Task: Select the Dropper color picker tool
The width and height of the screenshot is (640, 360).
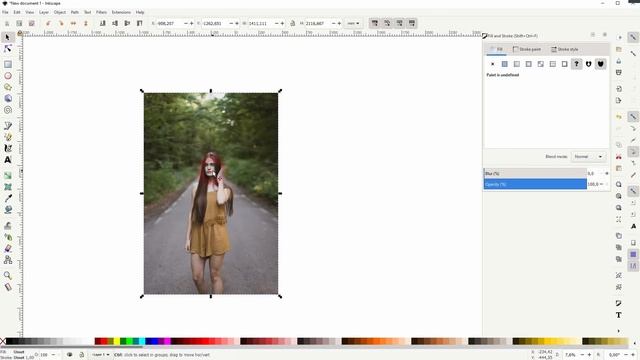Action: click(7, 198)
